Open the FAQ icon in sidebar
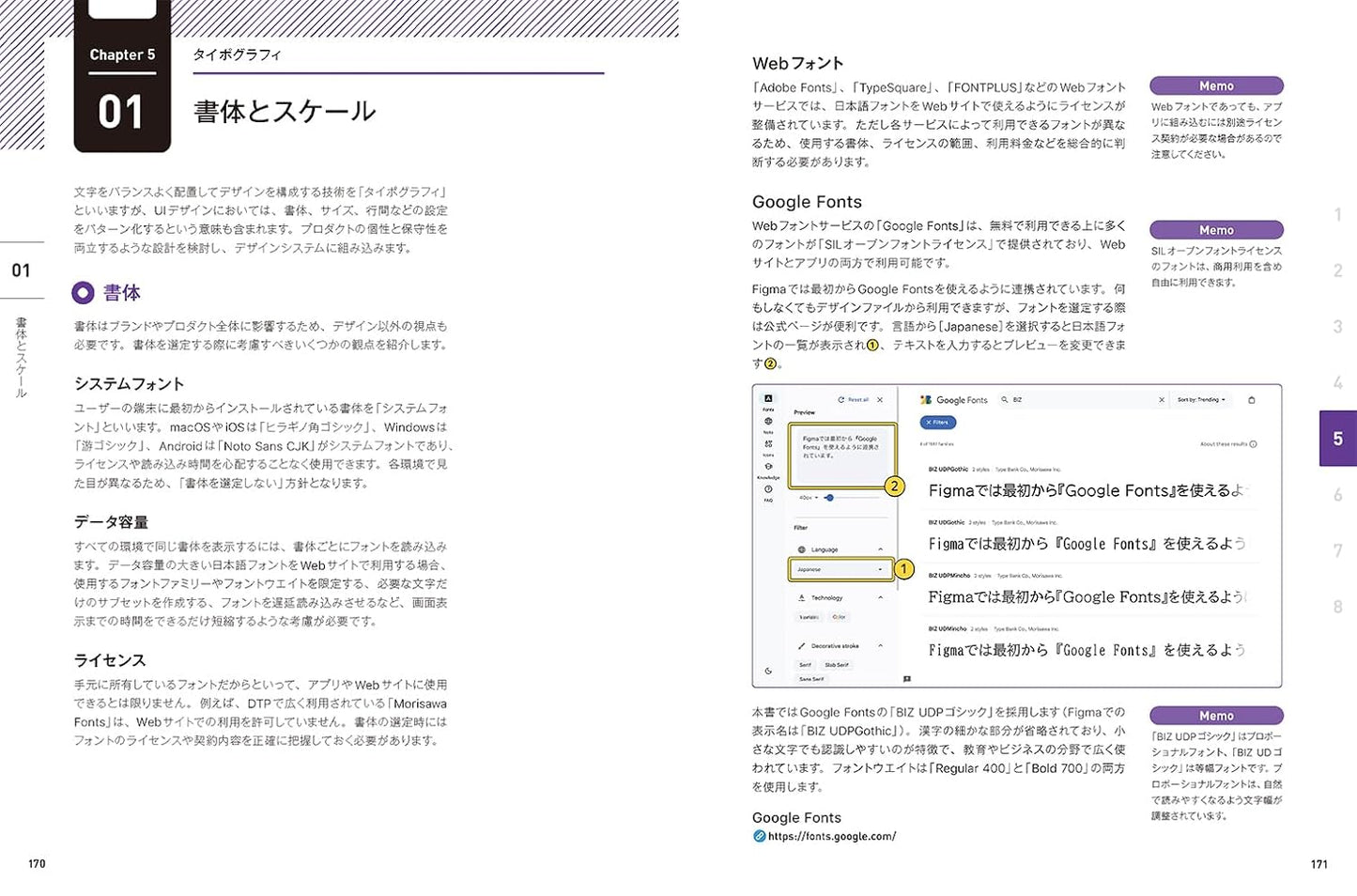 (768, 490)
